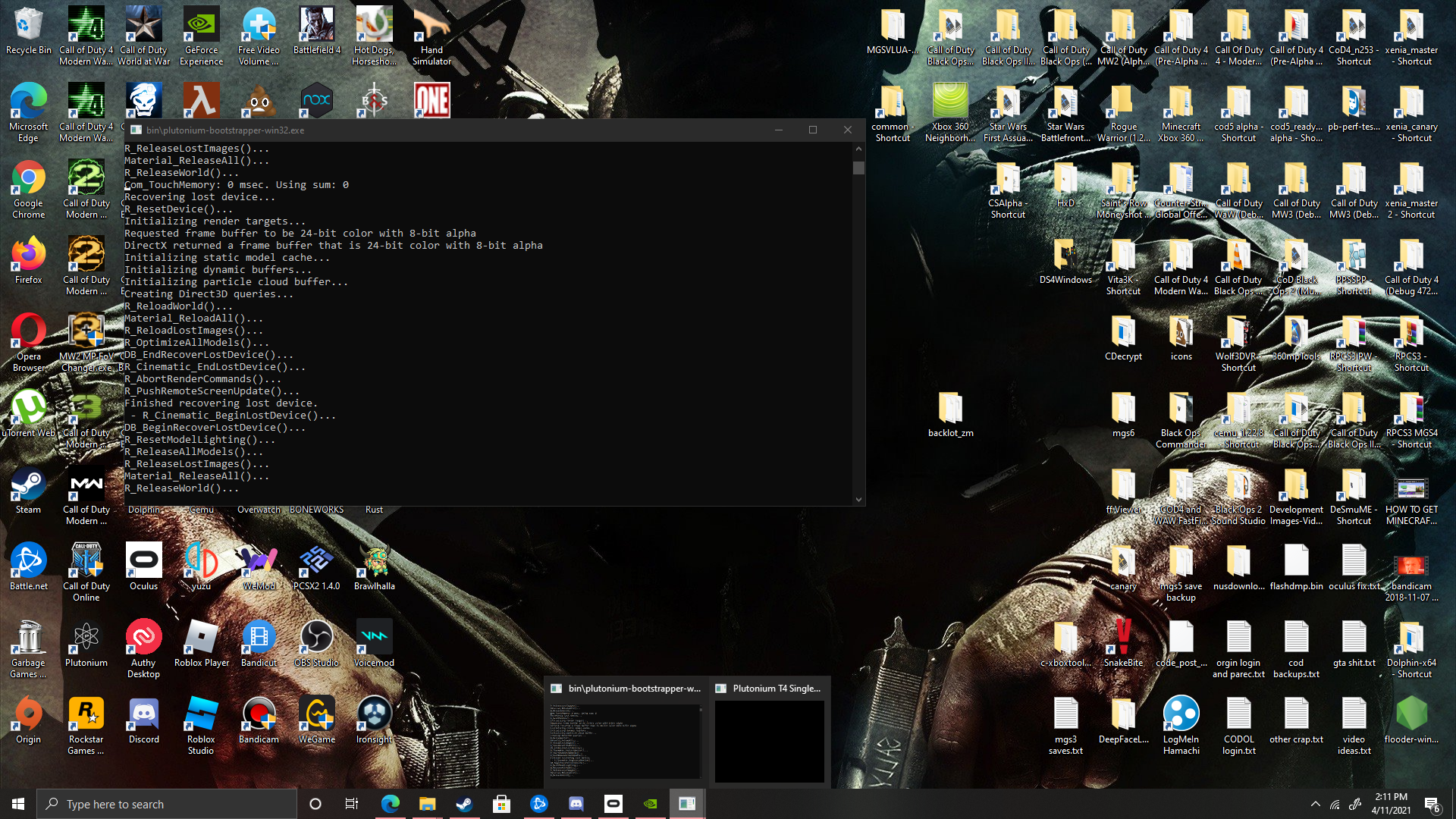This screenshot has width=1456, height=819.
Task: Open Task View on the taskbar
Action: coord(352,804)
